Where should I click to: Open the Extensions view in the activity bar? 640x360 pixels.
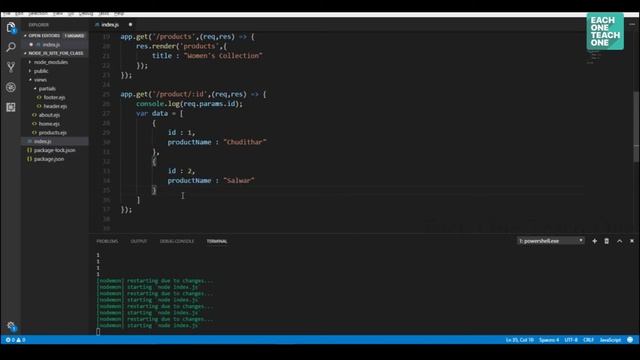pyautogui.click(x=11, y=107)
